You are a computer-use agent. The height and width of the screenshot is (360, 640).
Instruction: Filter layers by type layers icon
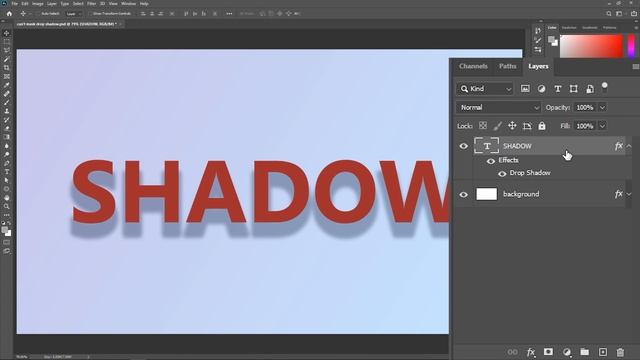(x=558, y=89)
